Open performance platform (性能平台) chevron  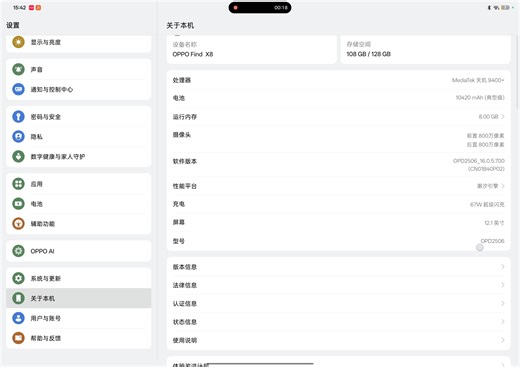(503, 186)
